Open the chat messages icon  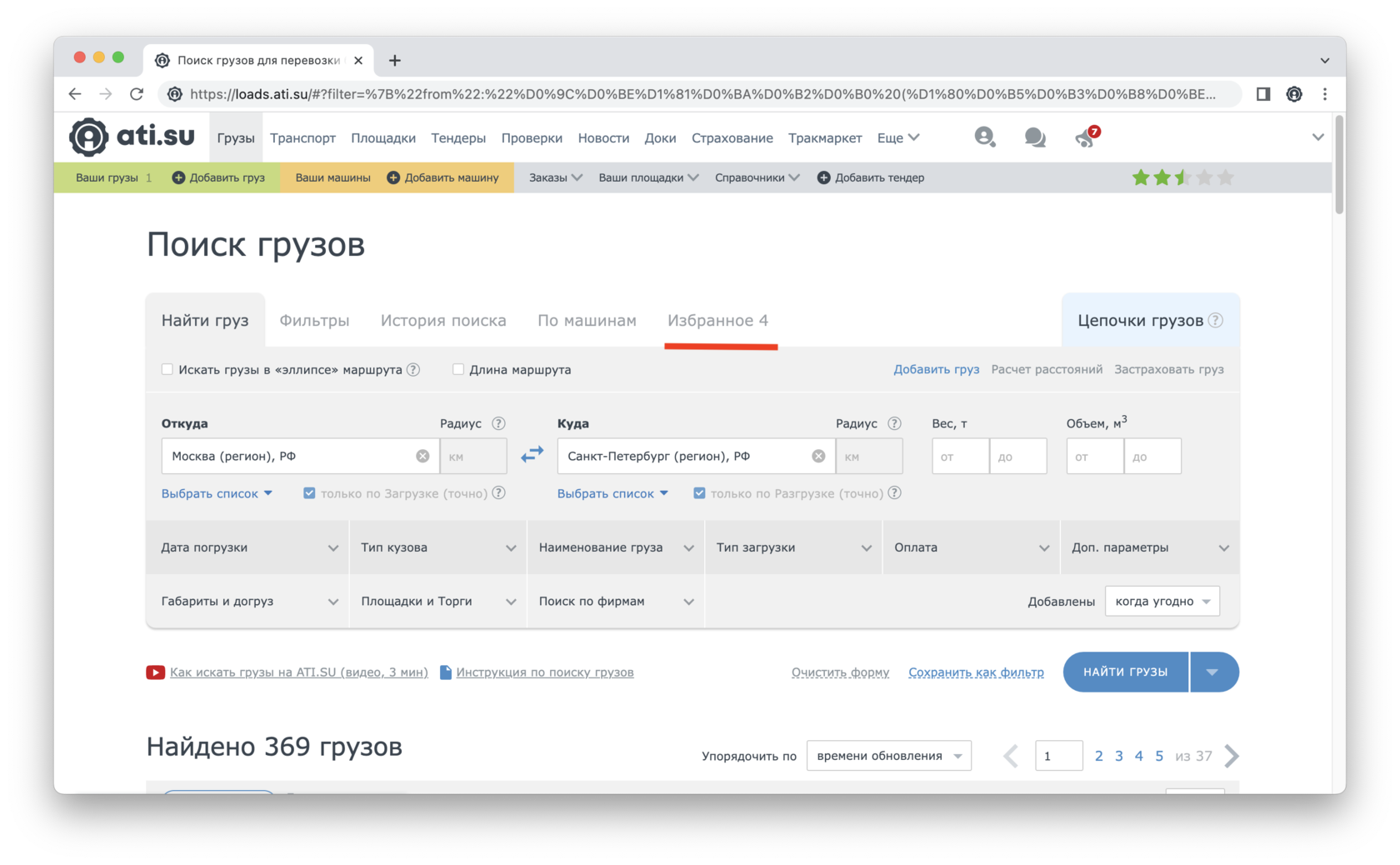click(1035, 137)
